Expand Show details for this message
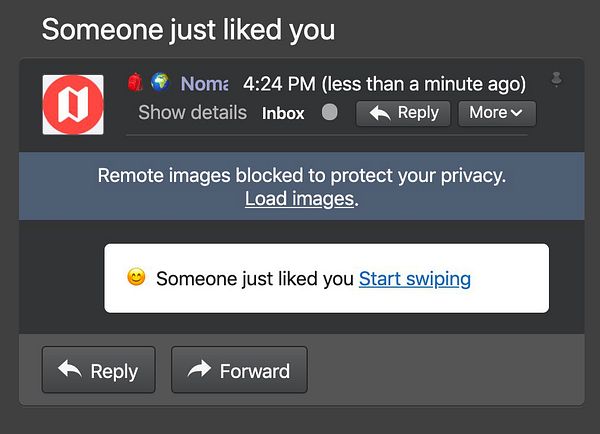Viewport: 600px width, 434px height. pos(192,113)
